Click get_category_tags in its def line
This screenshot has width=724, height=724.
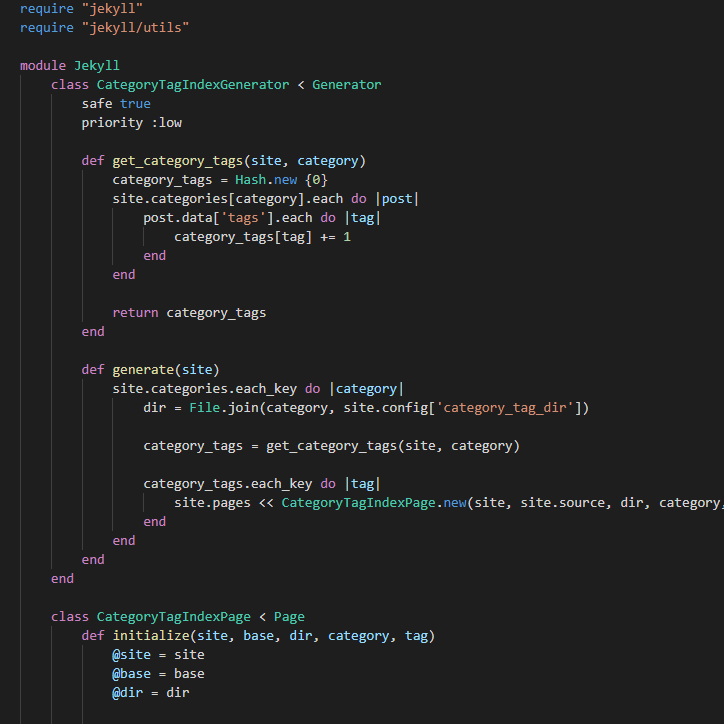(178, 161)
